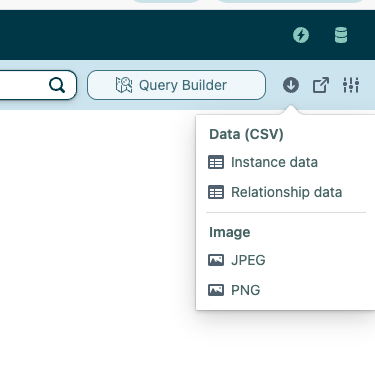The width and height of the screenshot is (375, 384).
Task: Open the Query Builder
Action: tap(176, 85)
